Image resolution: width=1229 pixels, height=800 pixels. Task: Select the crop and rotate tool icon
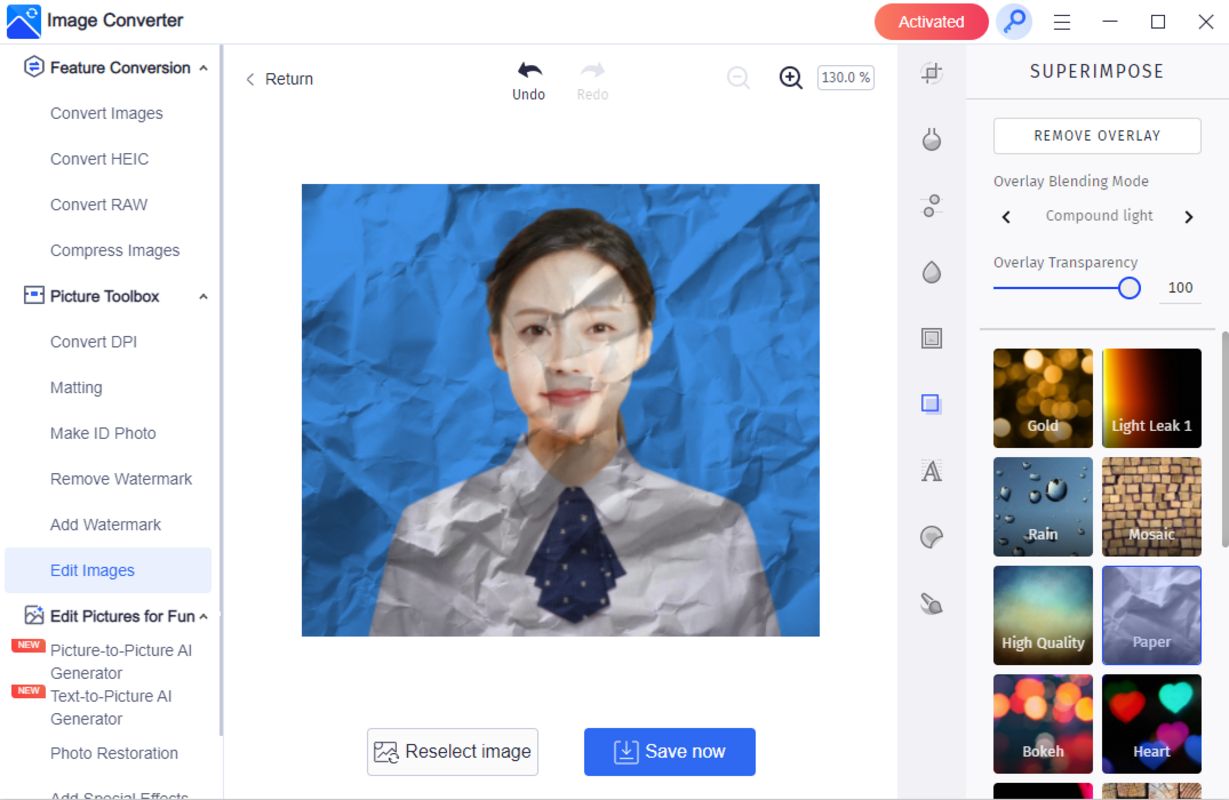pos(932,73)
